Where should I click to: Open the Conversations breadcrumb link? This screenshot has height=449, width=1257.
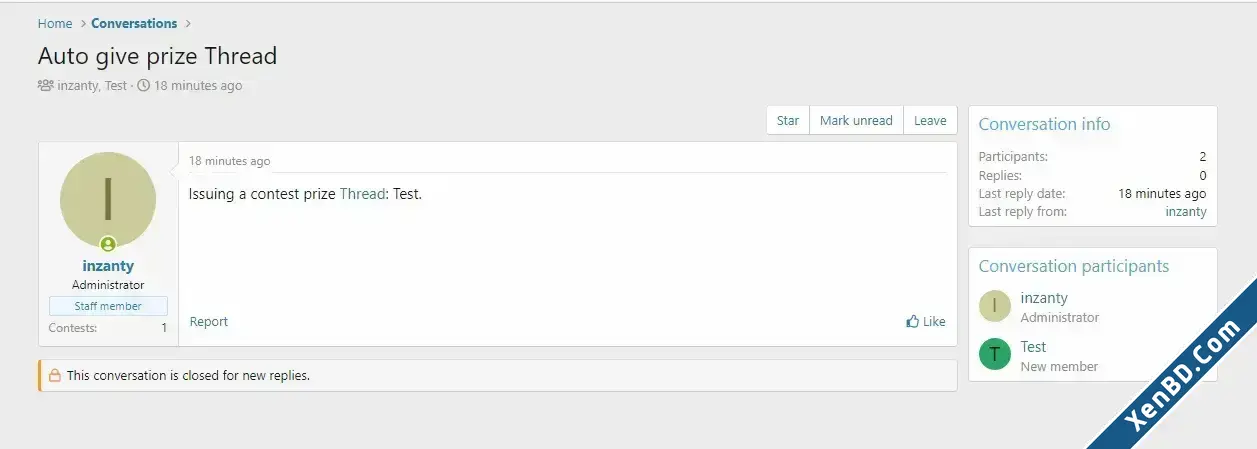(x=134, y=23)
